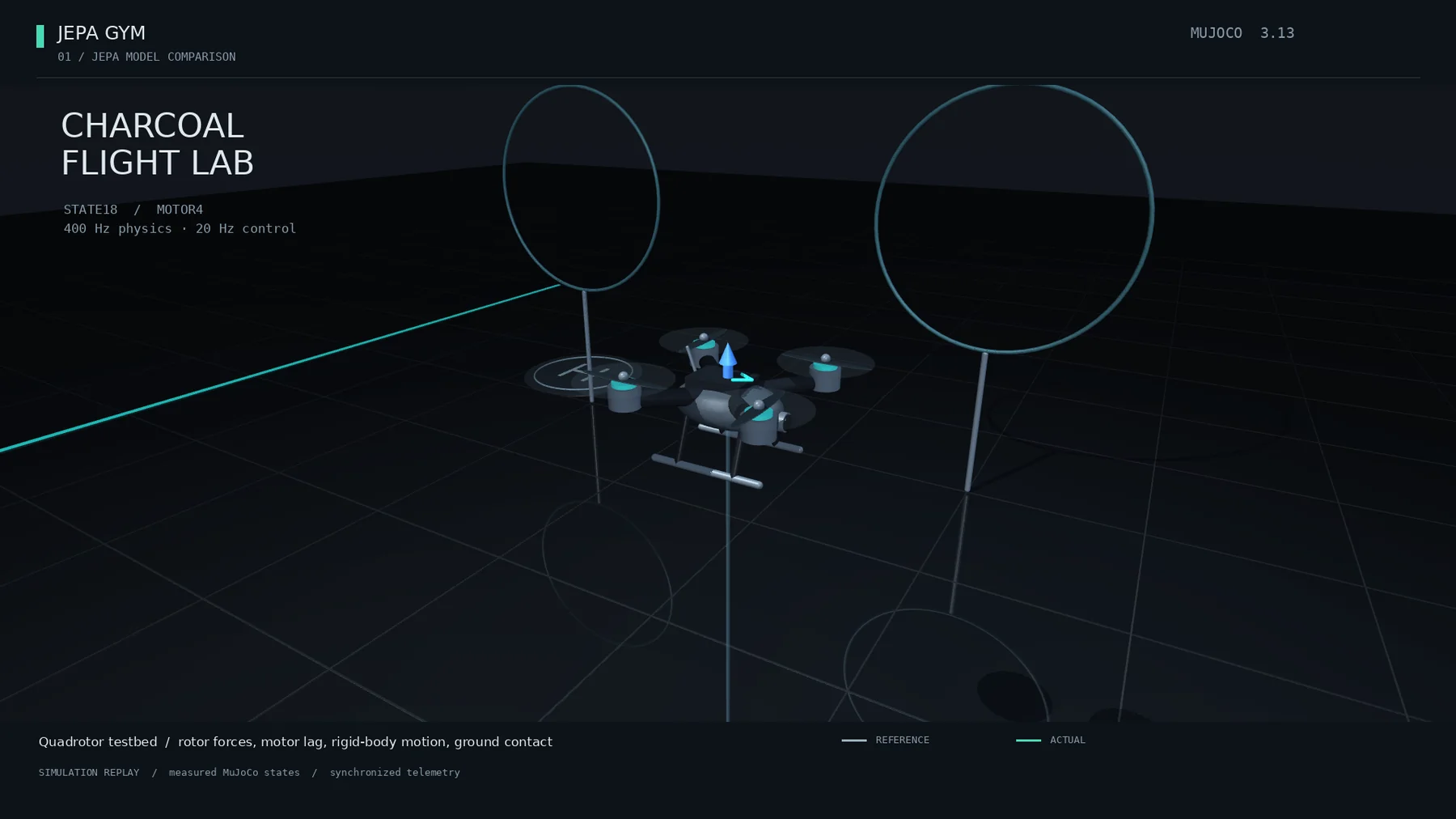1456x819 pixels.
Task: Click the small cyan heading arrow on the drone
Action: 743,378
